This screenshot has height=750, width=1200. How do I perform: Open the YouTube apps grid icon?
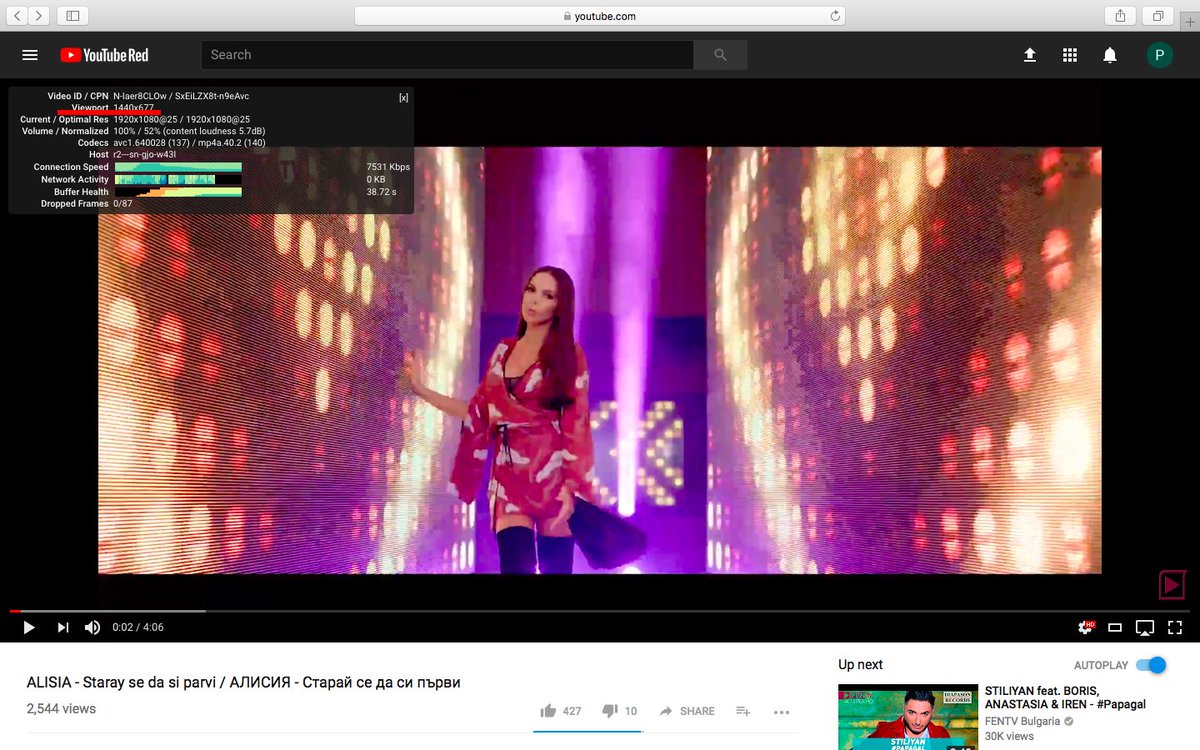click(1070, 55)
